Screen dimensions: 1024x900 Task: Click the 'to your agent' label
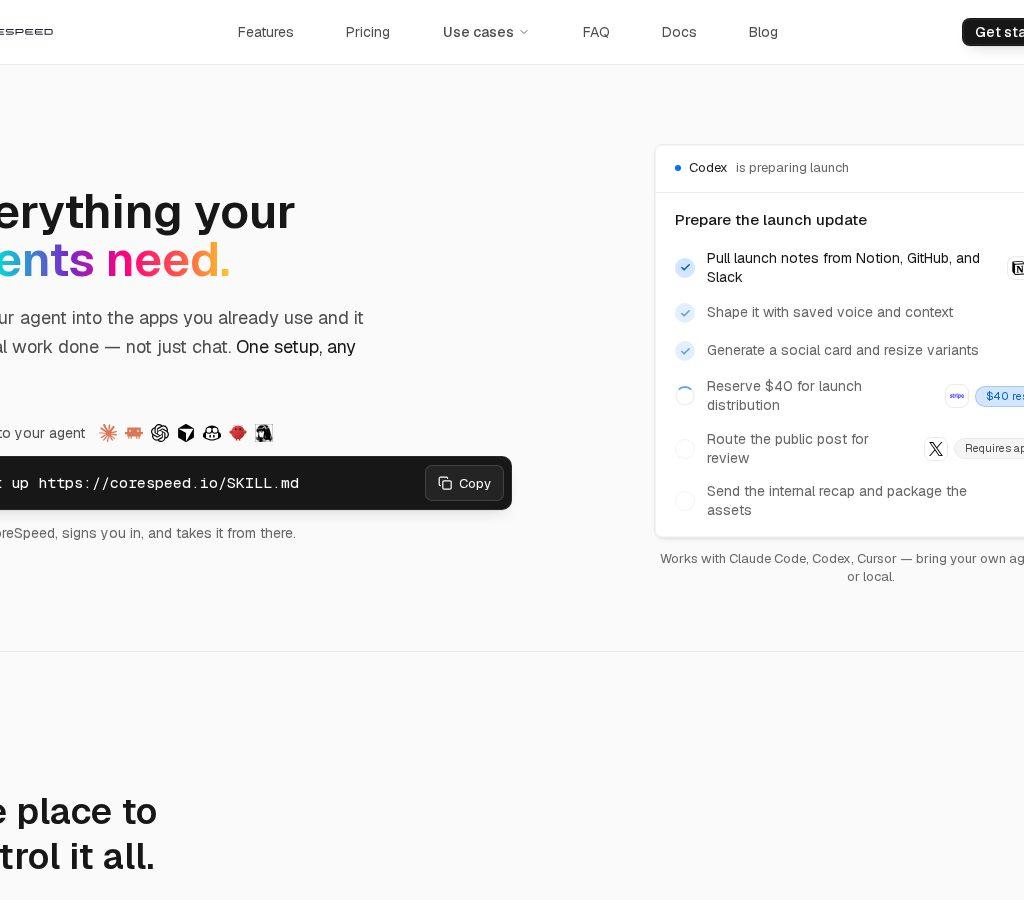tap(42, 433)
